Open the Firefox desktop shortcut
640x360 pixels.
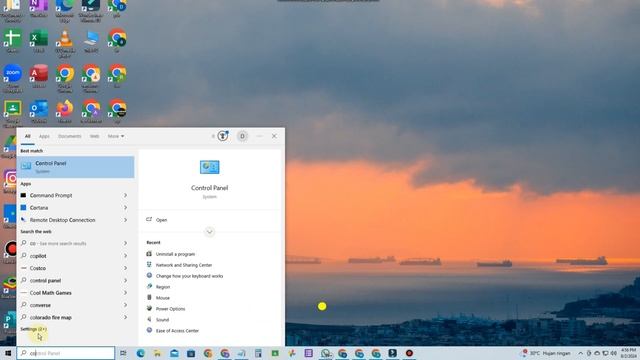[64, 111]
